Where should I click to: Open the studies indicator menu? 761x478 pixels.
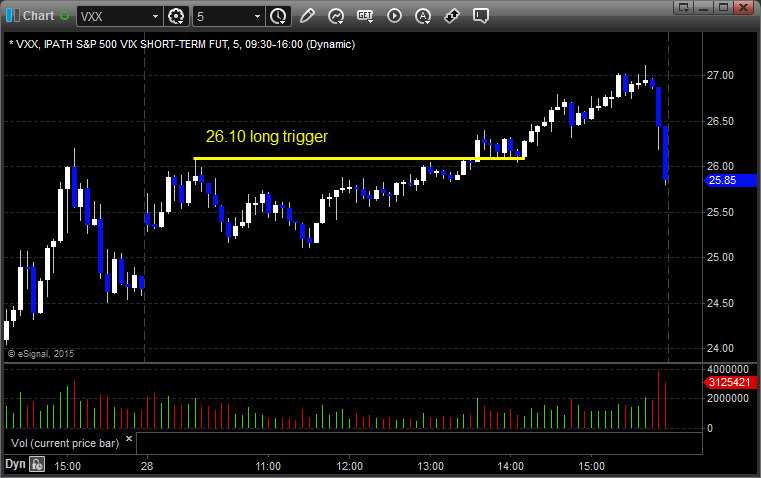pyautogui.click(x=336, y=16)
